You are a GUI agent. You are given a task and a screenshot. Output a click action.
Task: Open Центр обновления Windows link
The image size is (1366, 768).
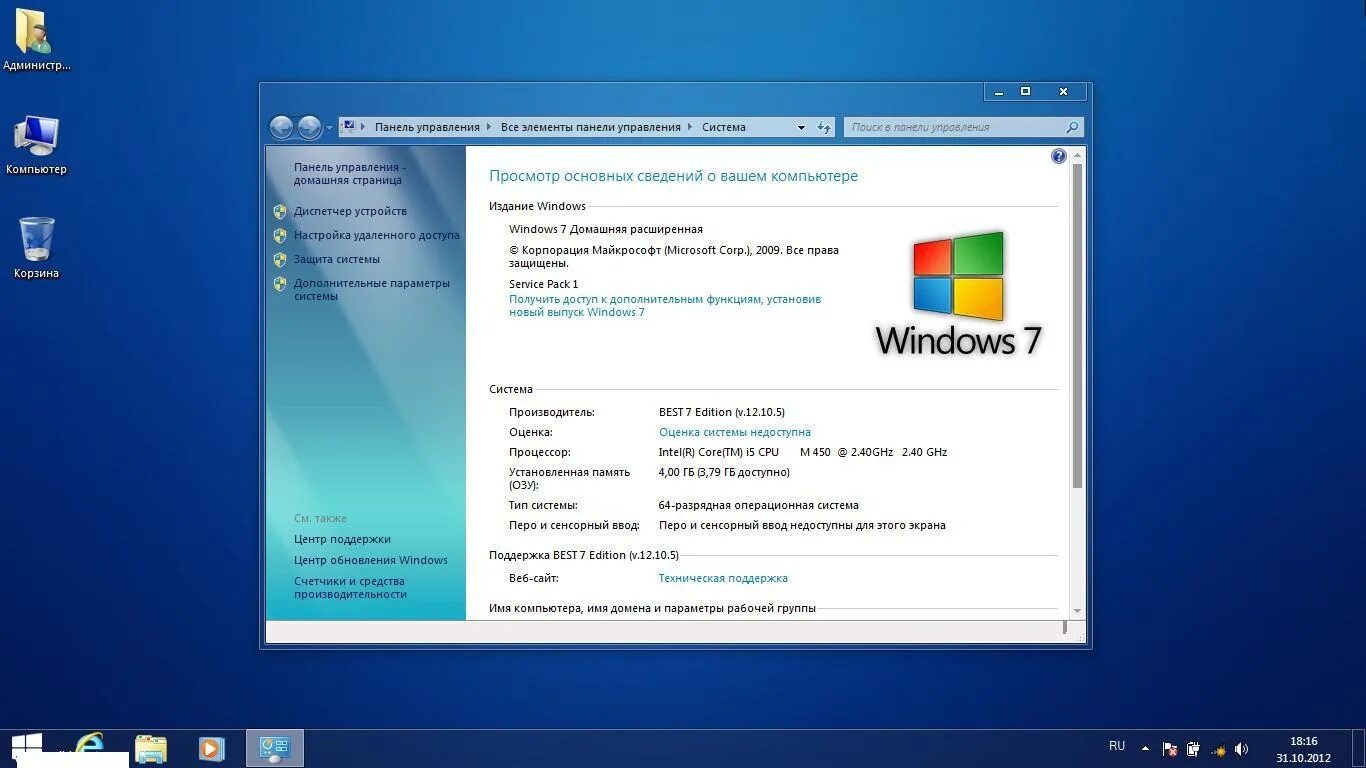[370, 560]
